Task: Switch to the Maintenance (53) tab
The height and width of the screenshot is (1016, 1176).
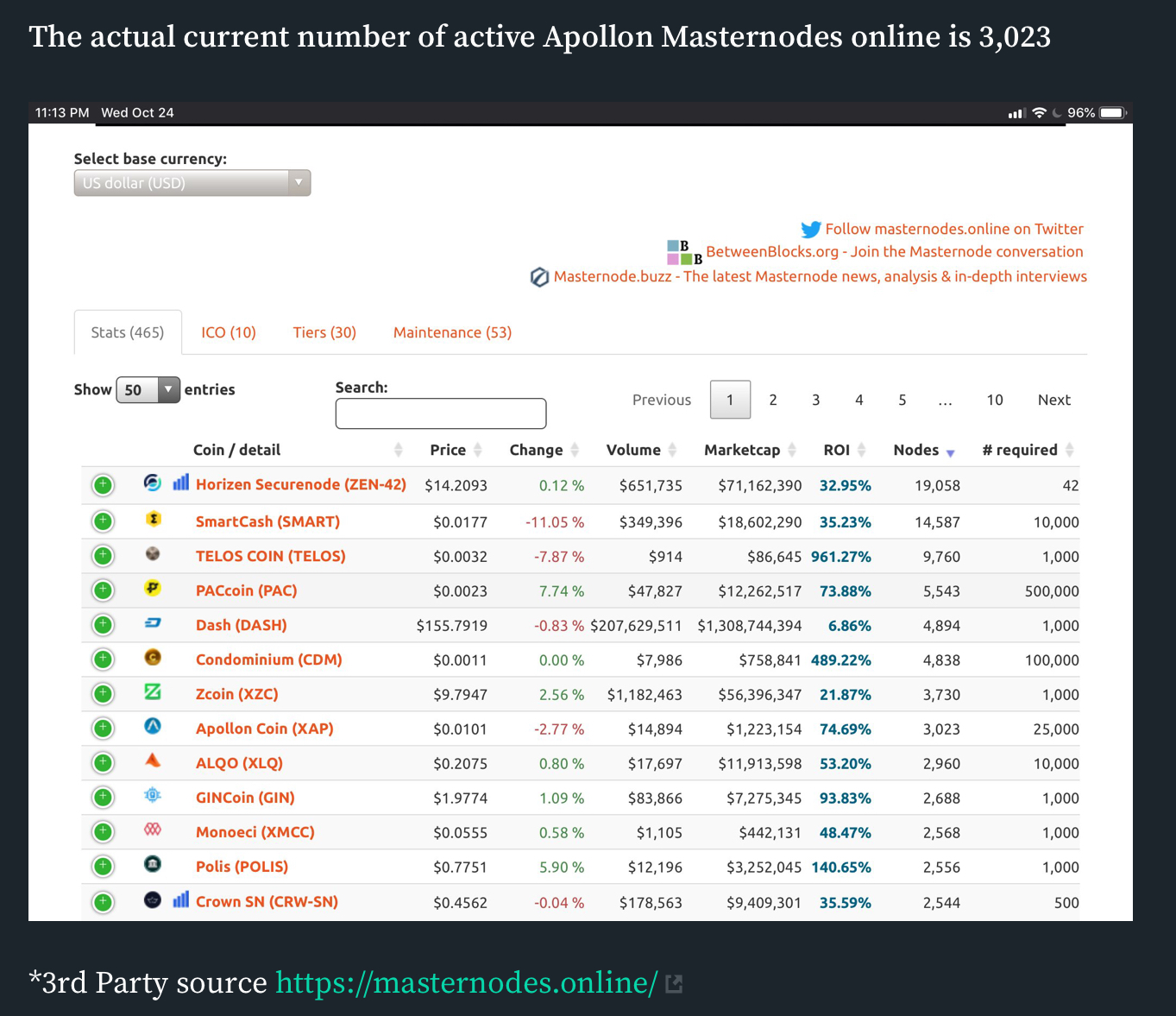Action: [x=452, y=332]
